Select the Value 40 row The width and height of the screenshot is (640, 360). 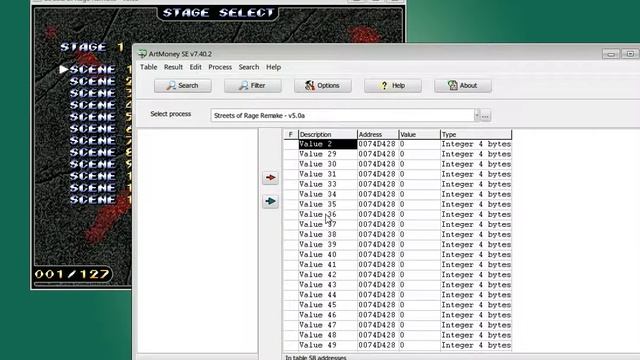398,255
